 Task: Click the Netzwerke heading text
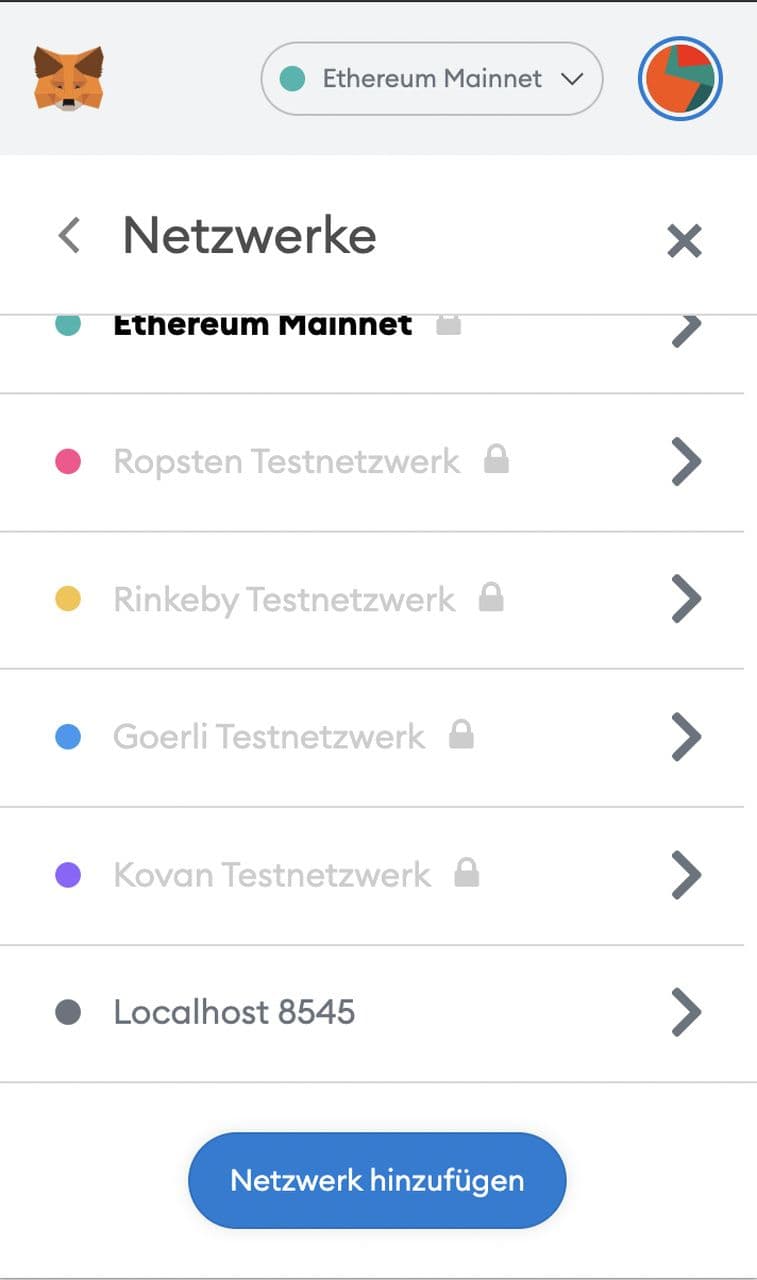249,236
